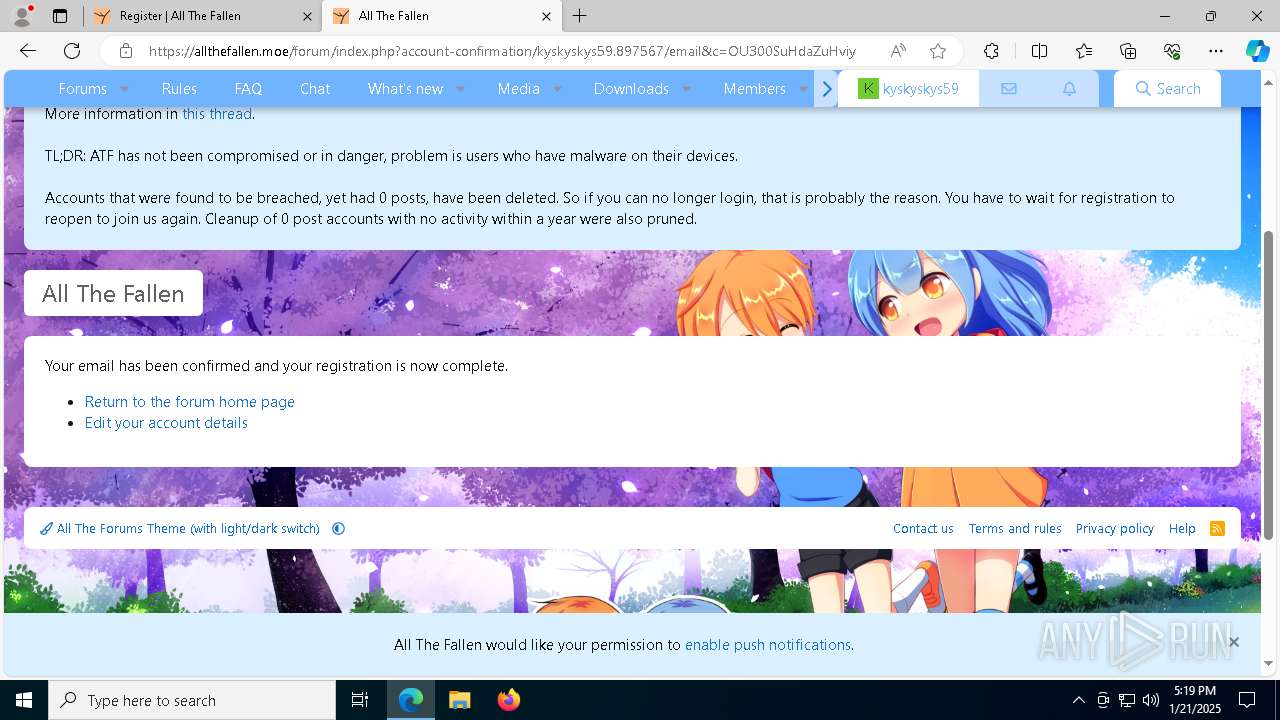This screenshot has width=1280, height=720.
Task: Open the alerts bell icon
Action: [x=1069, y=89]
